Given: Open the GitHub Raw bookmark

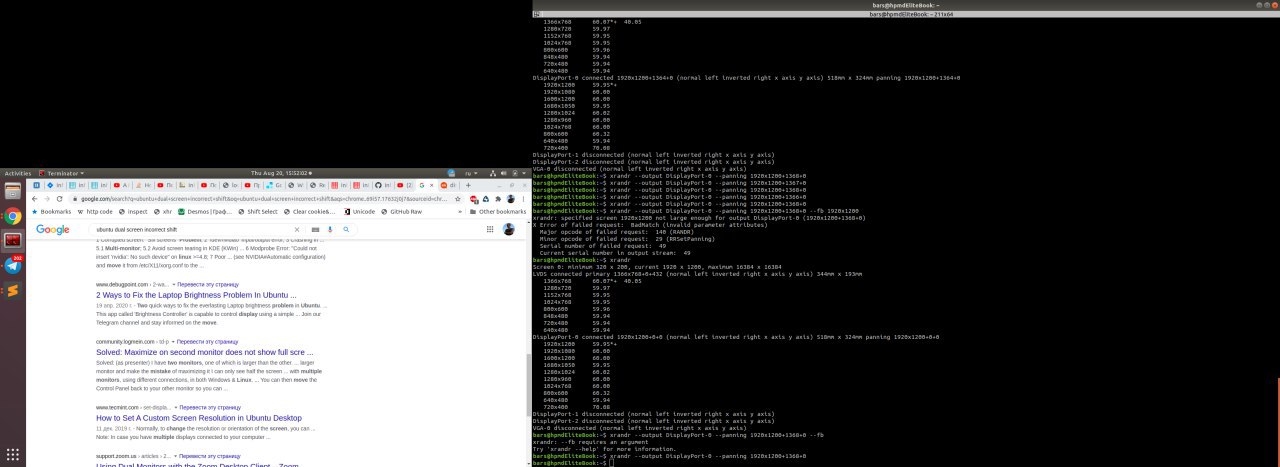Looking at the screenshot, I should click(400, 212).
